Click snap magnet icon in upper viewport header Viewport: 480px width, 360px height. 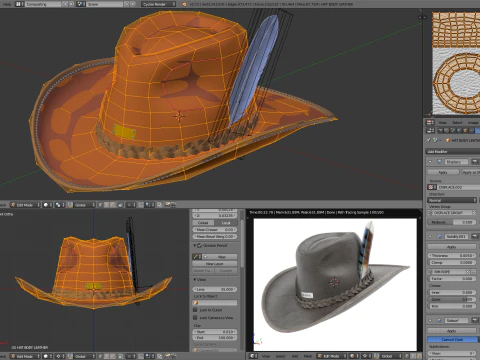coord(141,205)
